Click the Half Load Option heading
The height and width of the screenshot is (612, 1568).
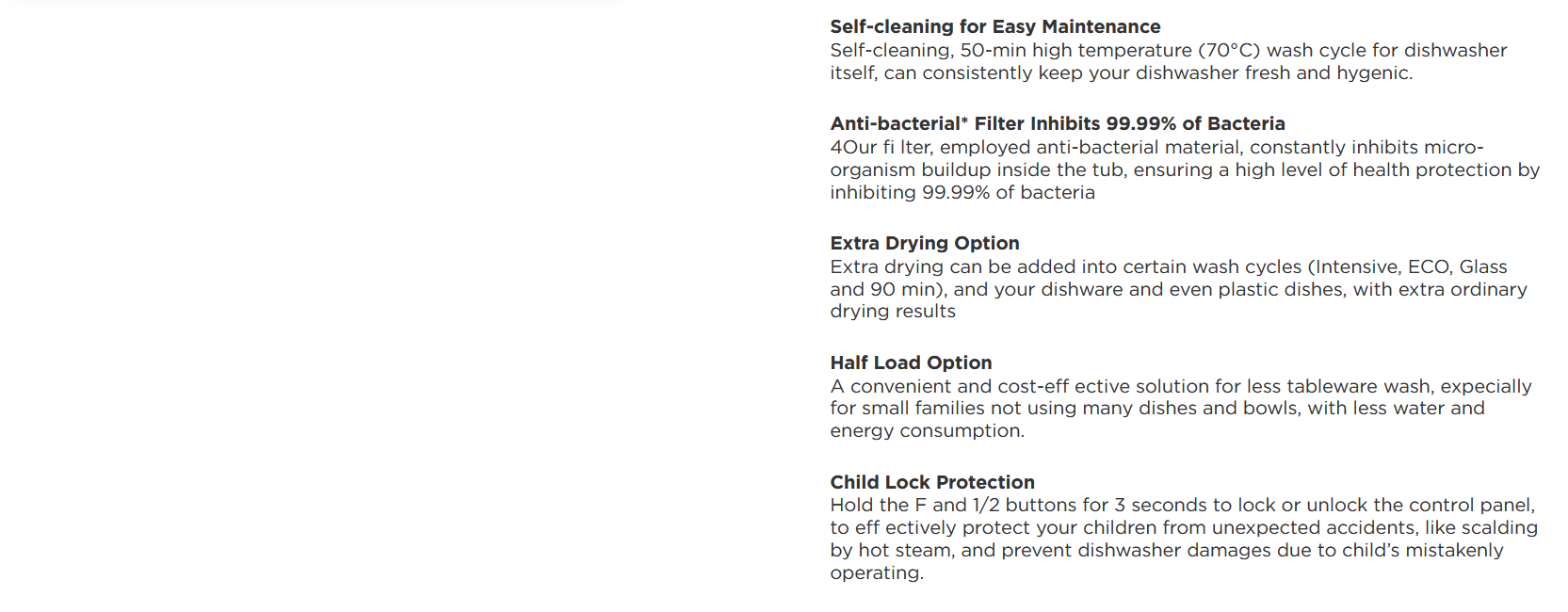click(x=911, y=362)
